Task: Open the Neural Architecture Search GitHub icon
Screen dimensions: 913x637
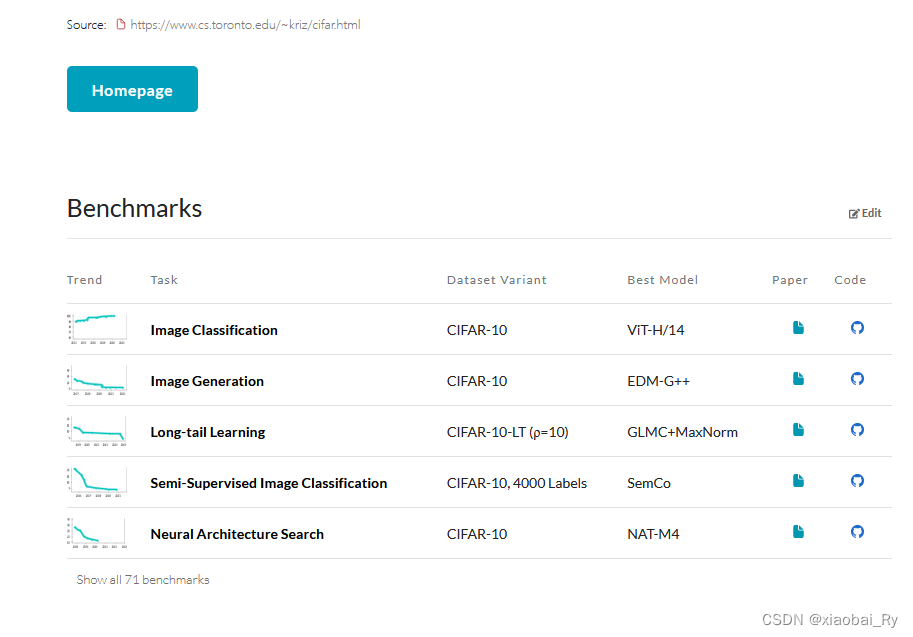Action: tap(857, 532)
